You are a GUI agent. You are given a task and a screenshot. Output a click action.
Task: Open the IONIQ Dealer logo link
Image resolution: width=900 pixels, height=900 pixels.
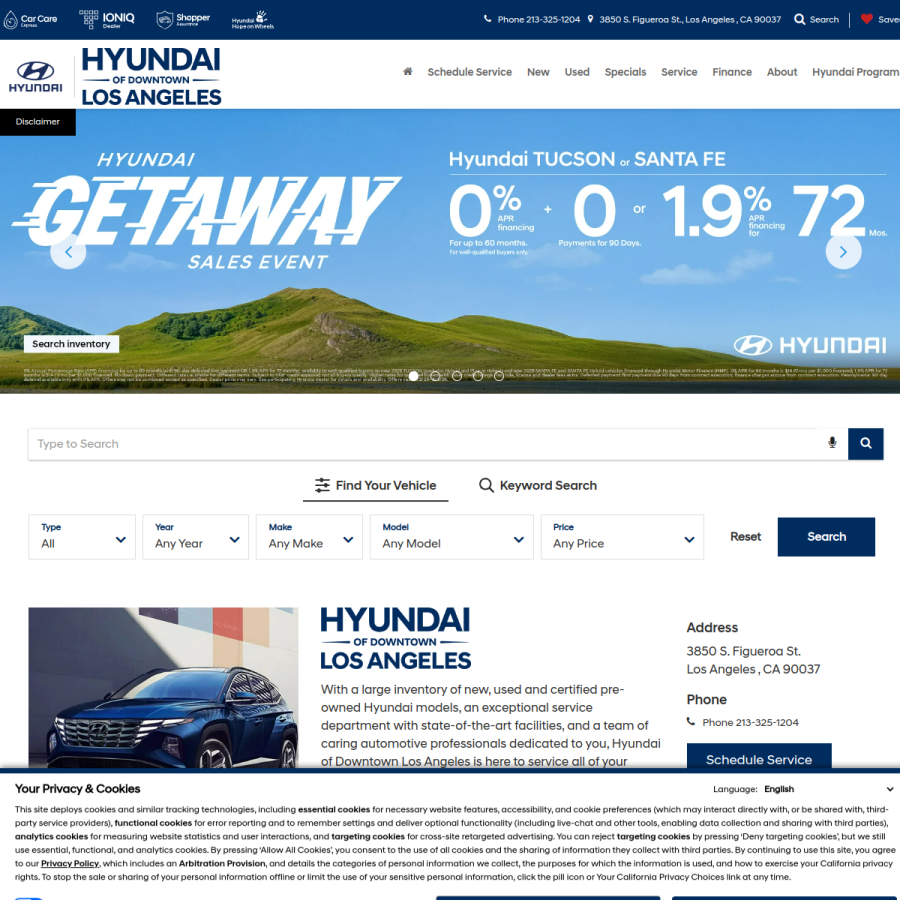[107, 20]
